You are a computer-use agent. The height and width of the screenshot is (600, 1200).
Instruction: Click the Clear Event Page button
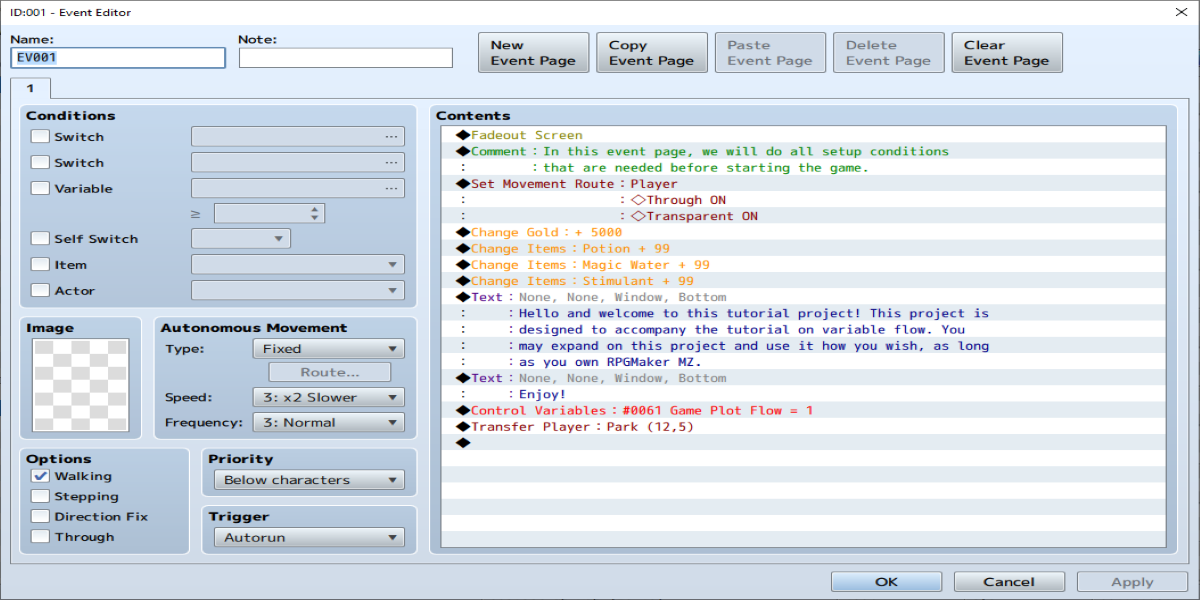(1007, 52)
